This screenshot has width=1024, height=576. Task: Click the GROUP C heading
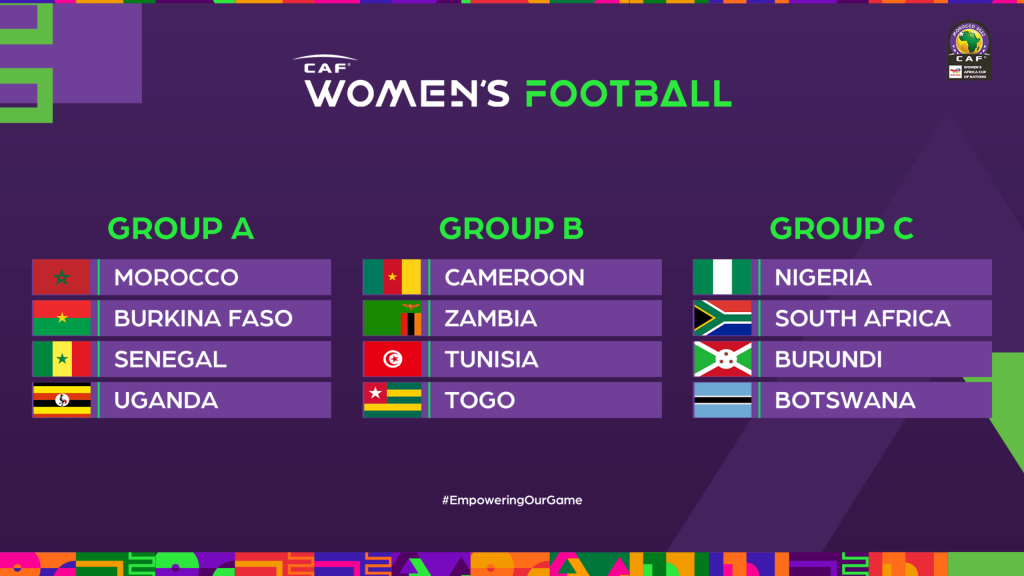pos(841,229)
